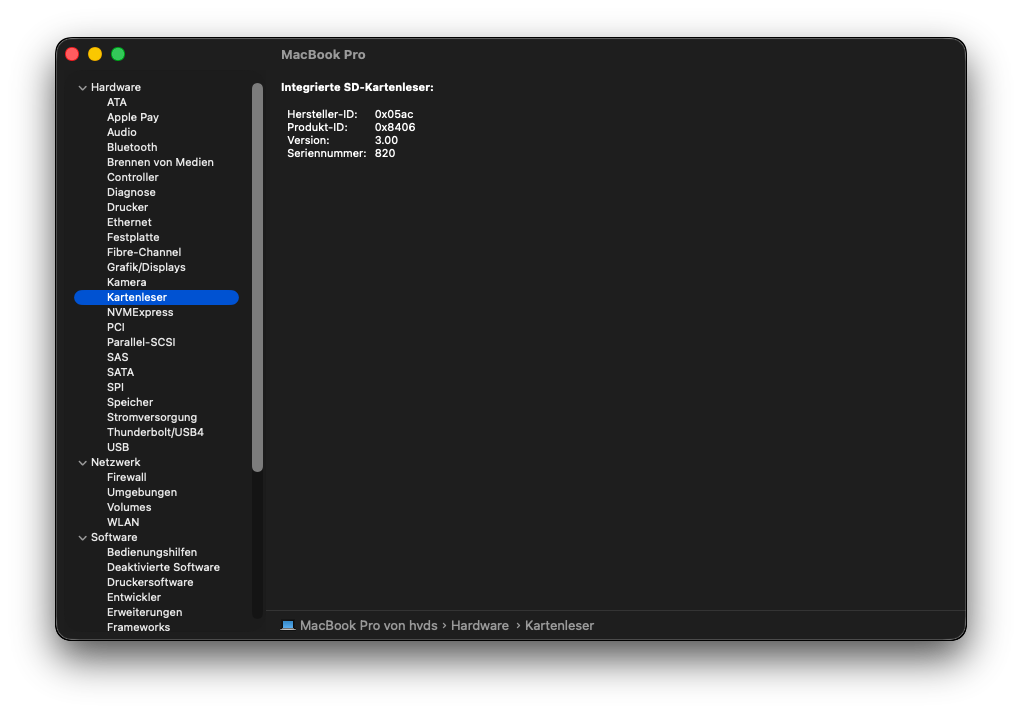Maximize the window with green button
Image resolution: width=1022 pixels, height=714 pixels.
pyautogui.click(x=118, y=54)
